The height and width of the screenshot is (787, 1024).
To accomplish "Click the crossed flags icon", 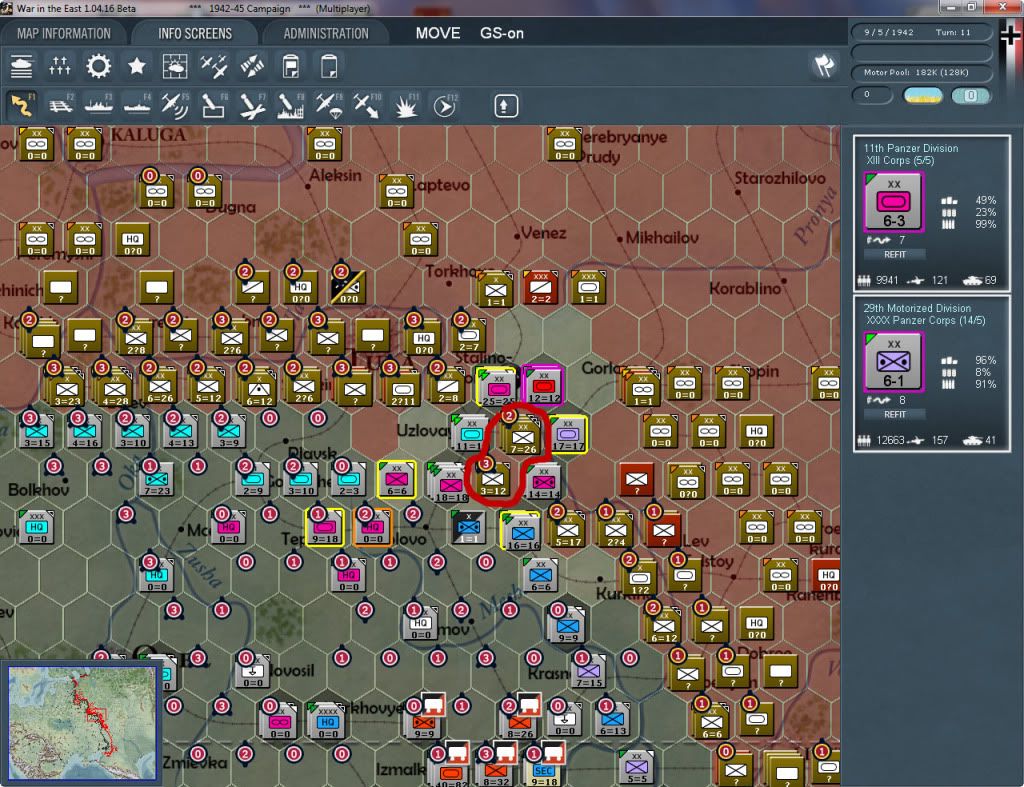I will point(824,65).
